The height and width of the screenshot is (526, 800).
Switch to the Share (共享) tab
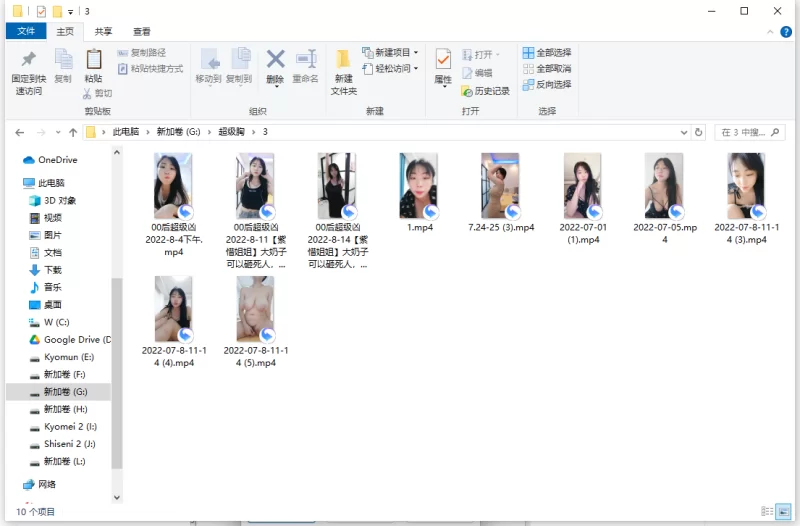(x=104, y=32)
